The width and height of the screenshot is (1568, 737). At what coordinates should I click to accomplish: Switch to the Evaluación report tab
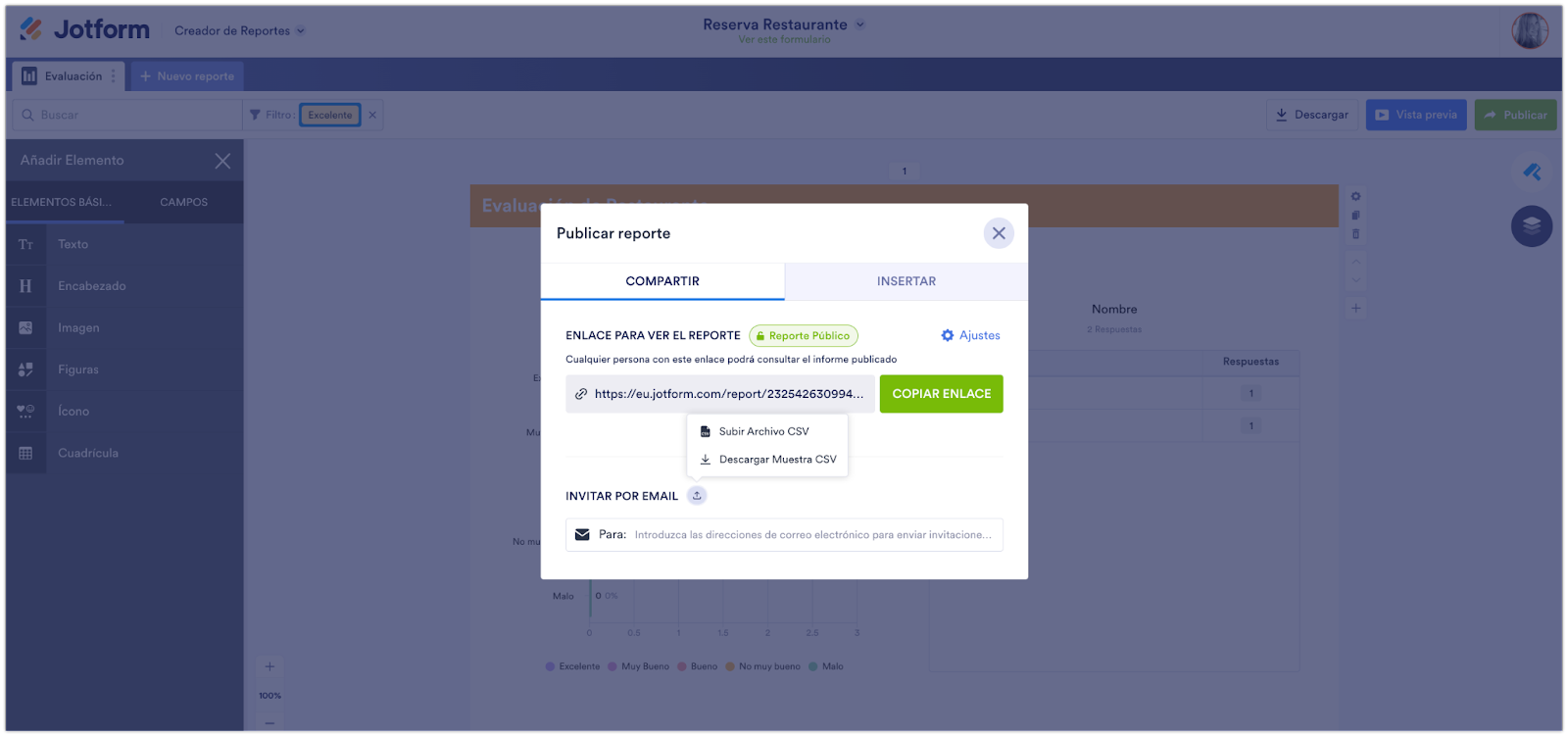(x=69, y=76)
